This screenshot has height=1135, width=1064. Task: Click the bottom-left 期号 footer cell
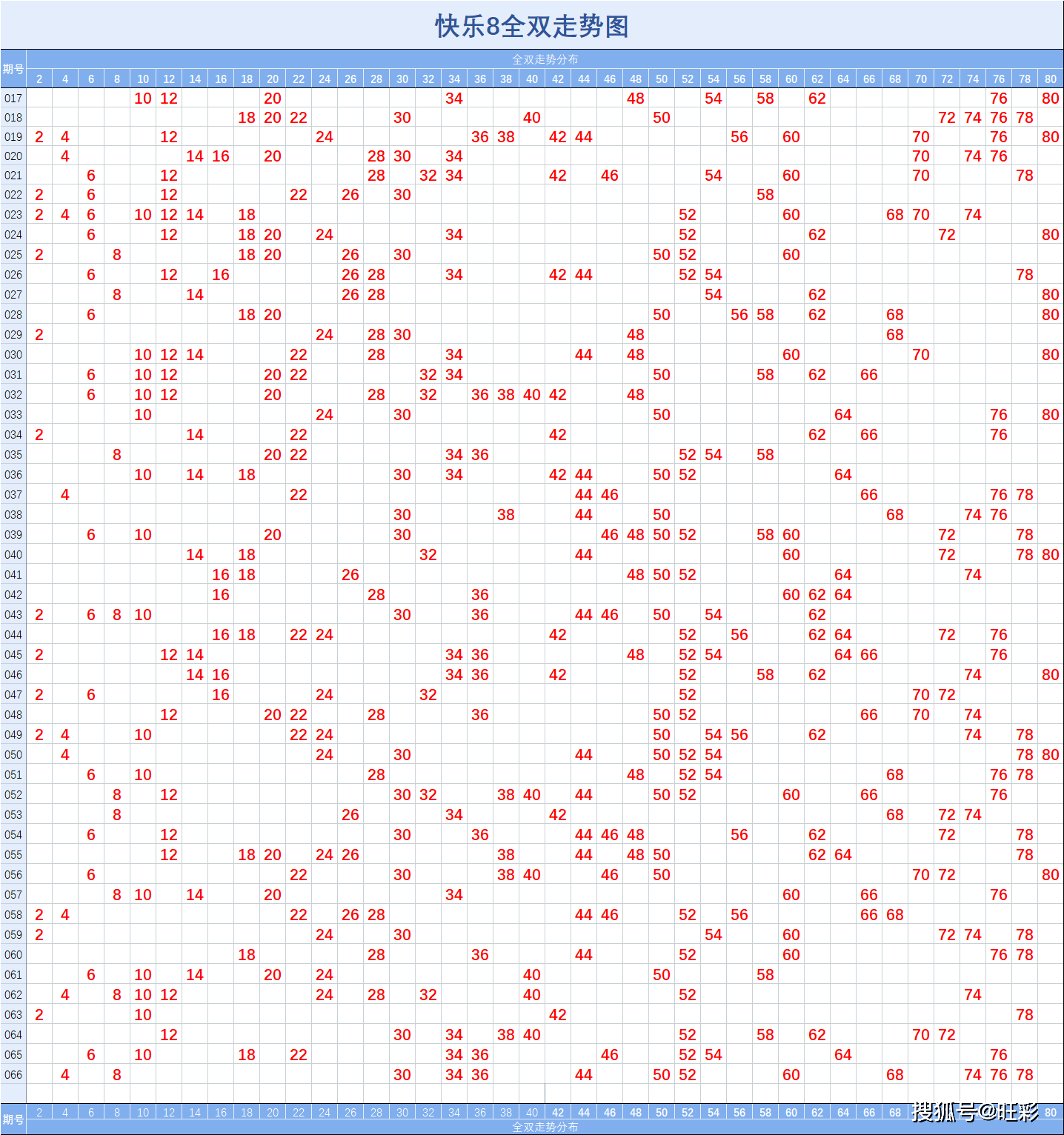pos(13,1119)
